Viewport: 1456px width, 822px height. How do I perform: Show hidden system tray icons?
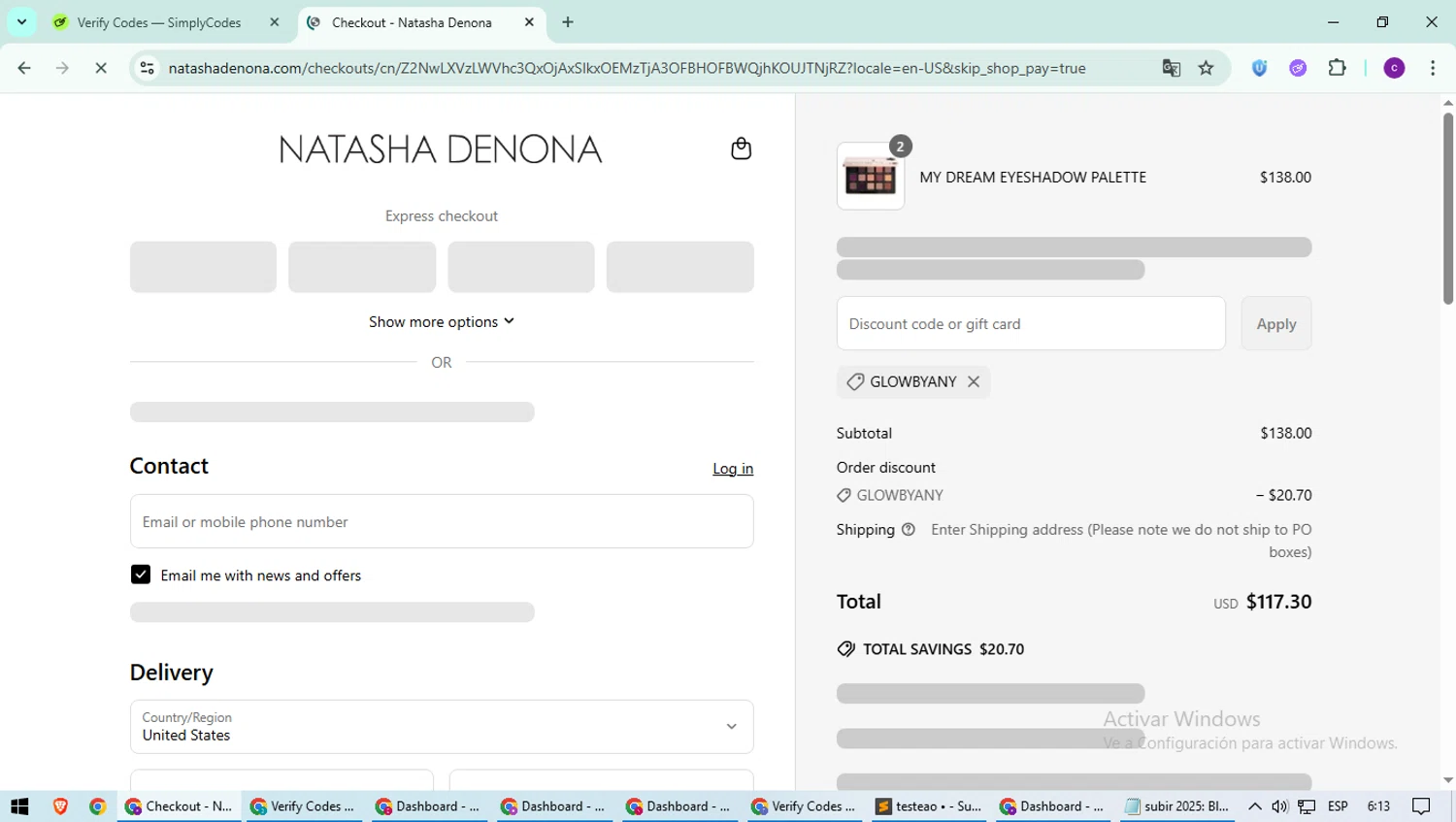pyautogui.click(x=1255, y=806)
